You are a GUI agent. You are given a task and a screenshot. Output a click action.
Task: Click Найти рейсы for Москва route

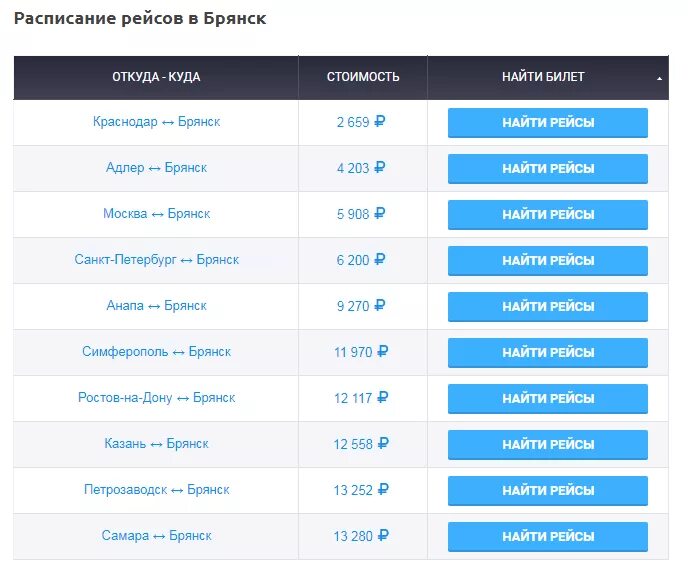click(547, 215)
